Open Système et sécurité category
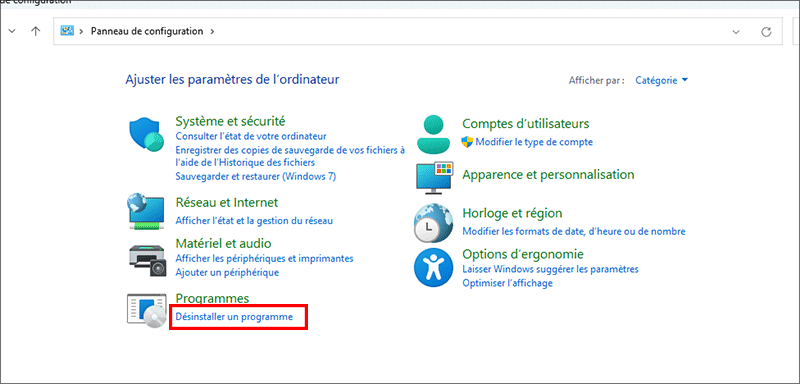This screenshot has height=384, width=800. coord(230,121)
